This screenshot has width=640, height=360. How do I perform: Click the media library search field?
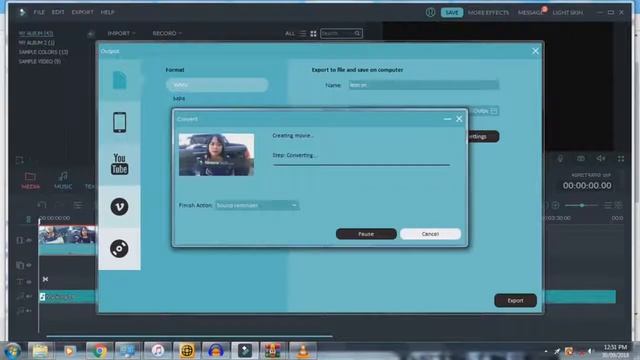click(341, 33)
